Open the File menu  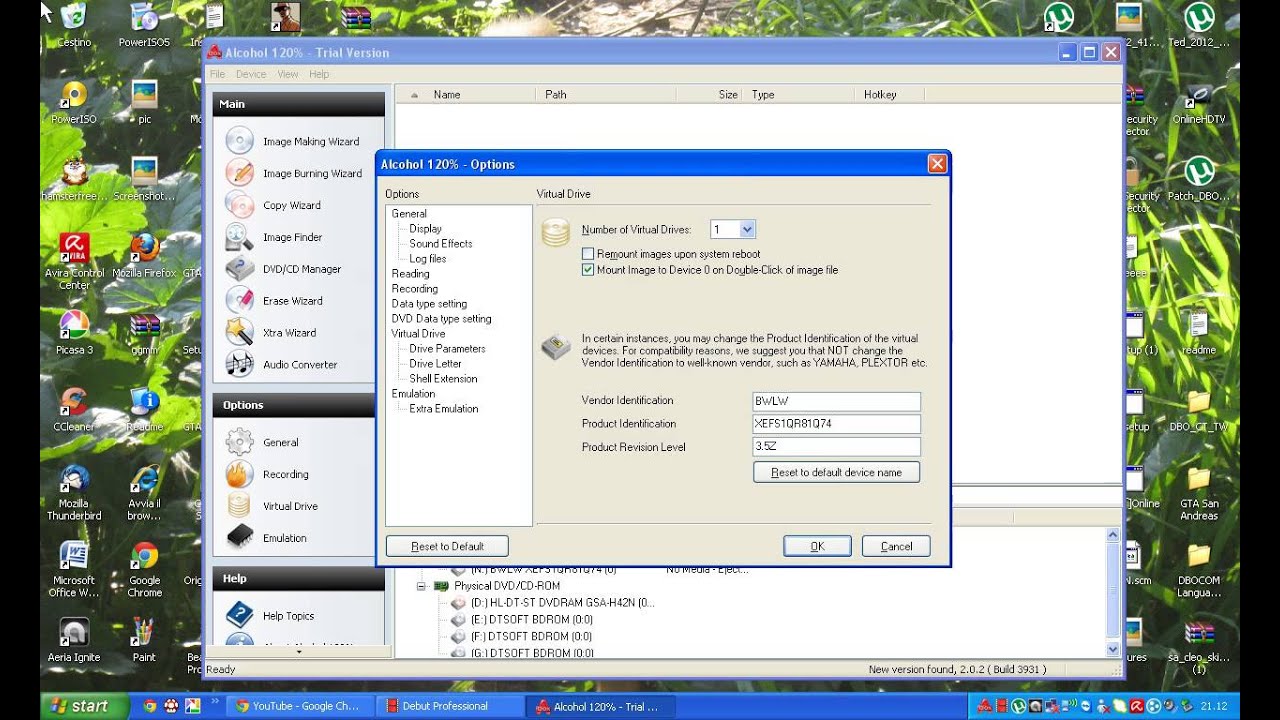pyautogui.click(x=217, y=74)
